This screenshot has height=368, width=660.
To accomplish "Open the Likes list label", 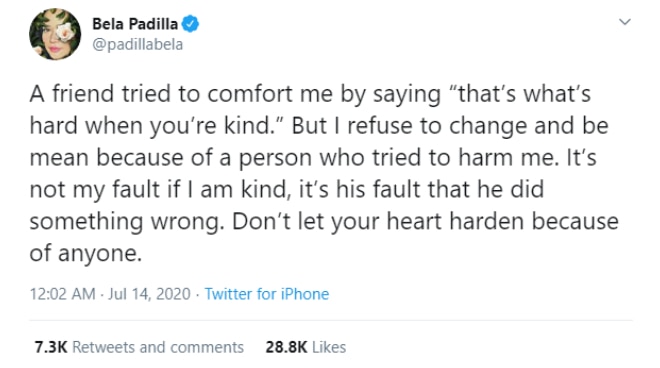I will [329, 347].
